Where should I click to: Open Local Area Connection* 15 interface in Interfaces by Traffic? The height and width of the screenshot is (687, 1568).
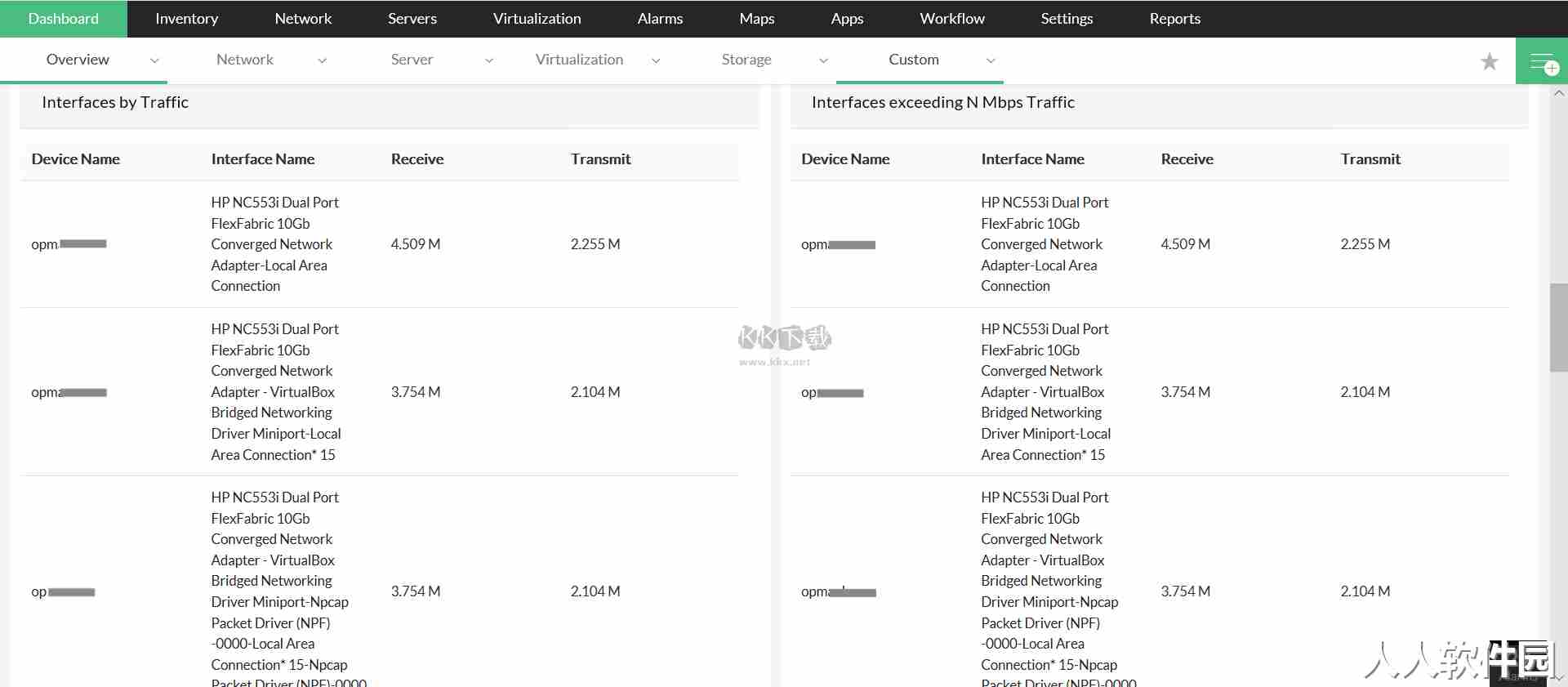pos(276,392)
